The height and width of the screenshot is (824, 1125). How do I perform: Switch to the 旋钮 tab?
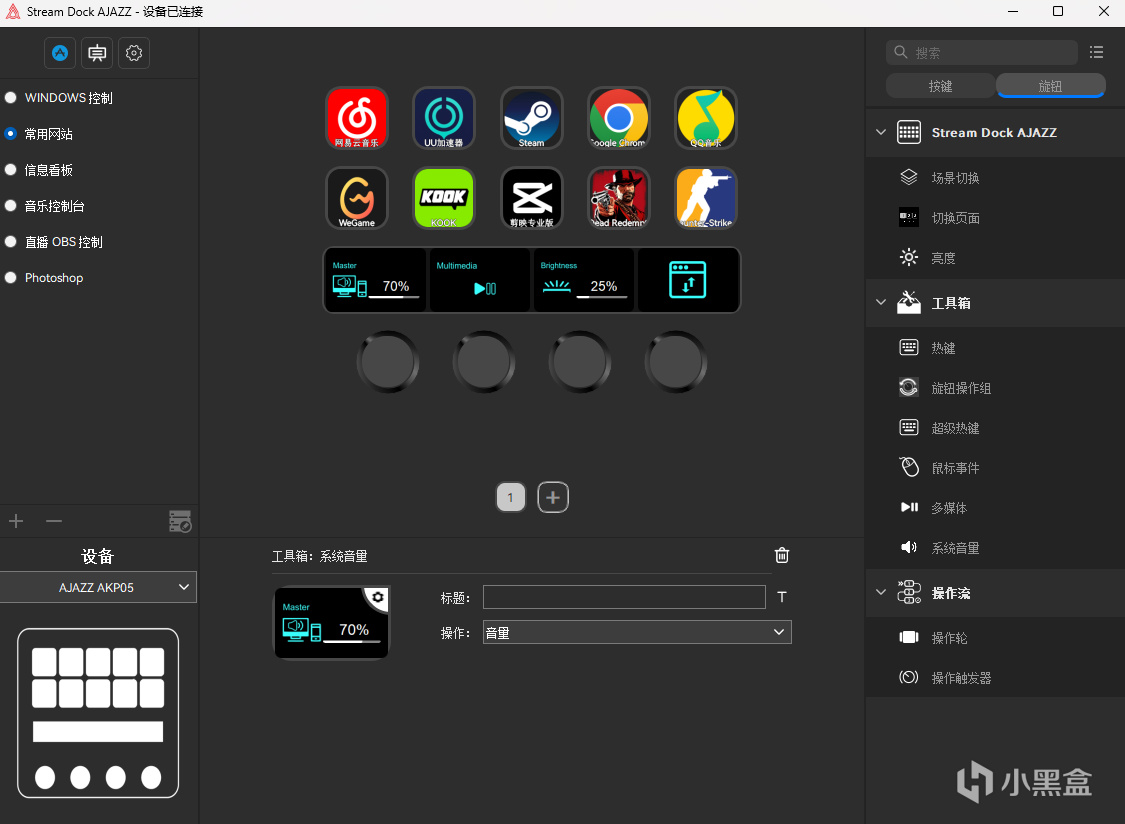point(1050,86)
